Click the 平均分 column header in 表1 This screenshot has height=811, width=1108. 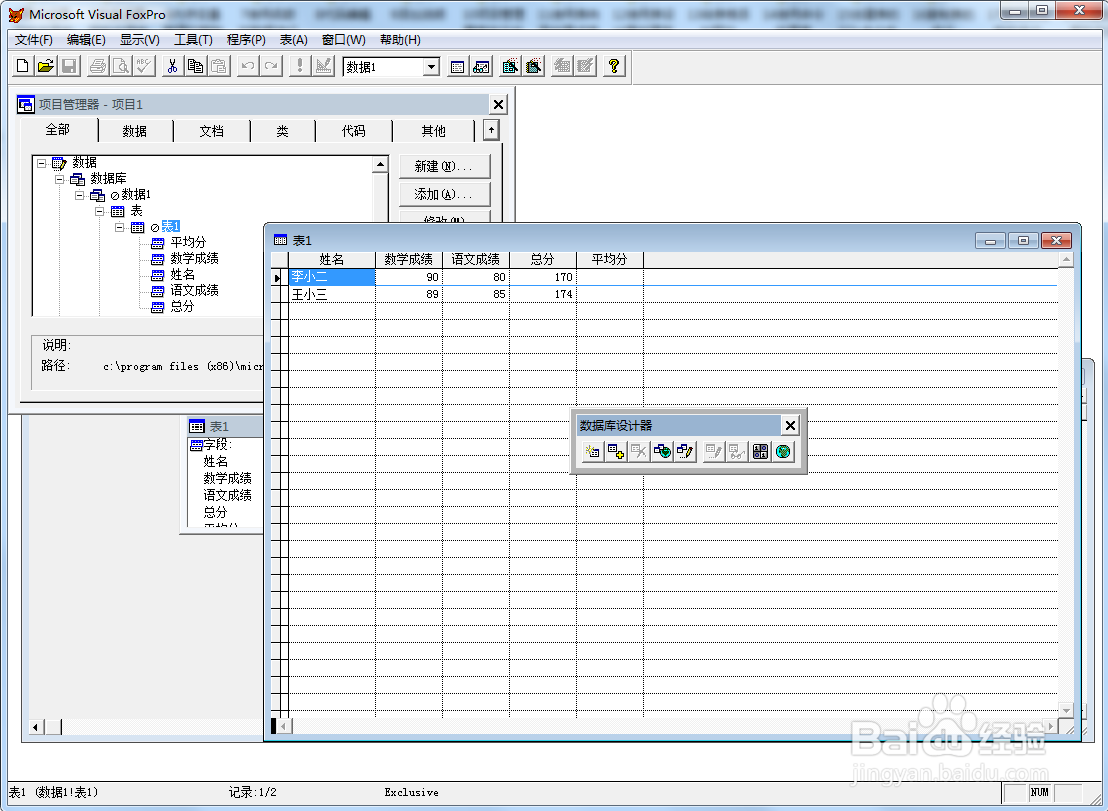(x=609, y=259)
